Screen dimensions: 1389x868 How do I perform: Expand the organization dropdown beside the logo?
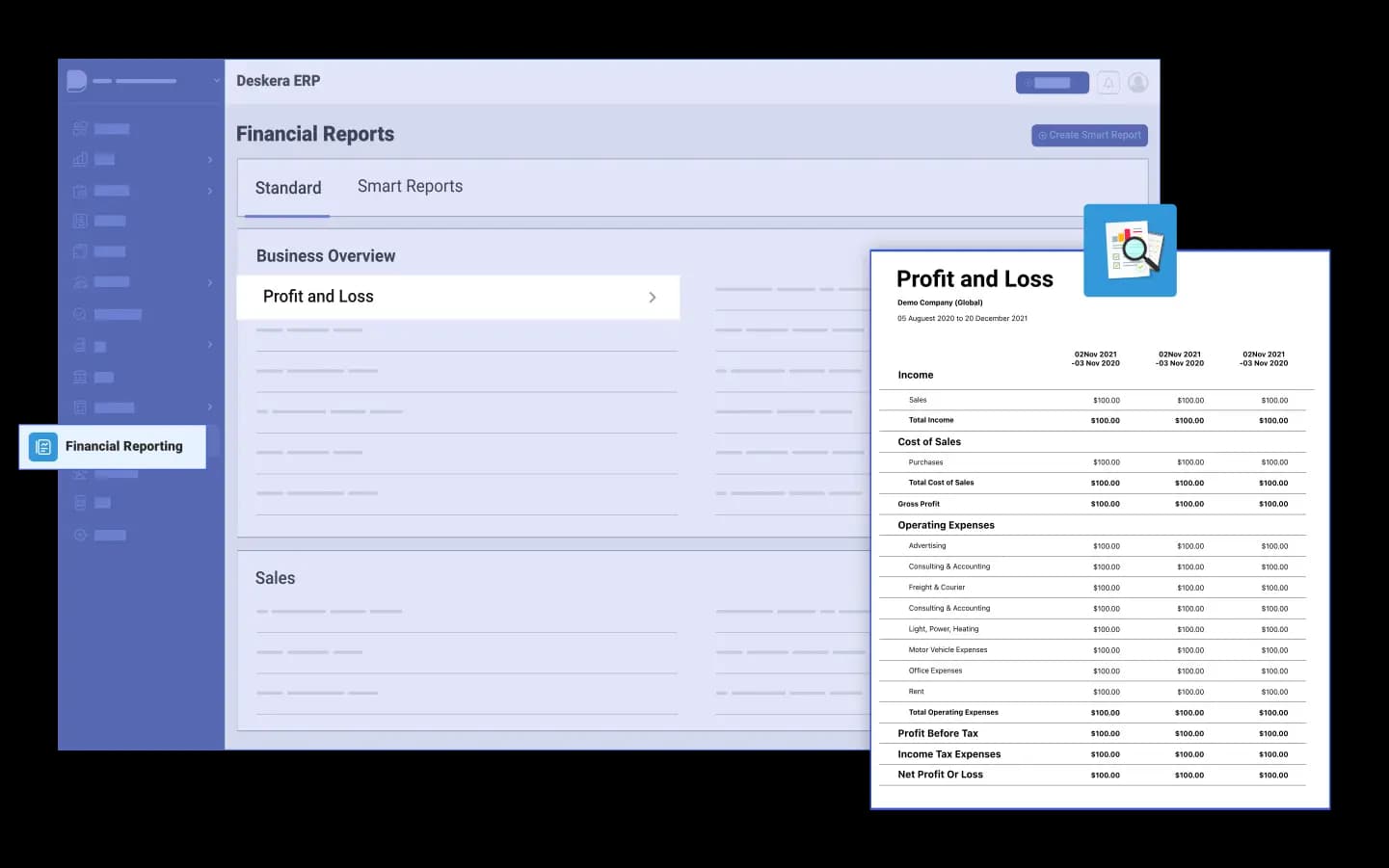[216, 81]
